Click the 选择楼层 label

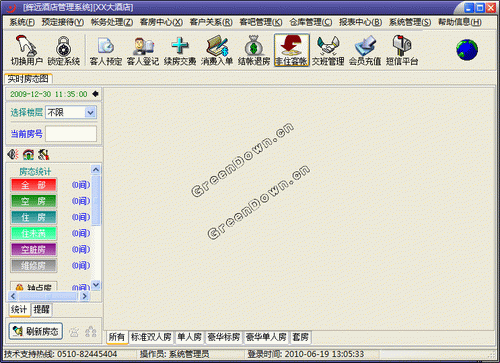click(x=27, y=112)
